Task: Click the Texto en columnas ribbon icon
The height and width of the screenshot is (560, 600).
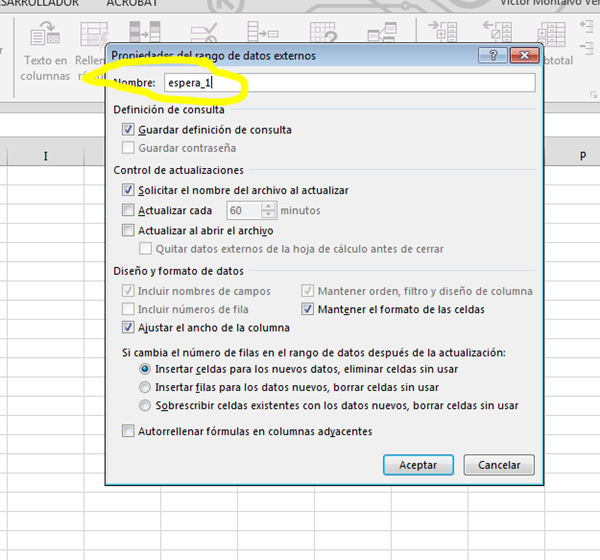Action: 45,34
